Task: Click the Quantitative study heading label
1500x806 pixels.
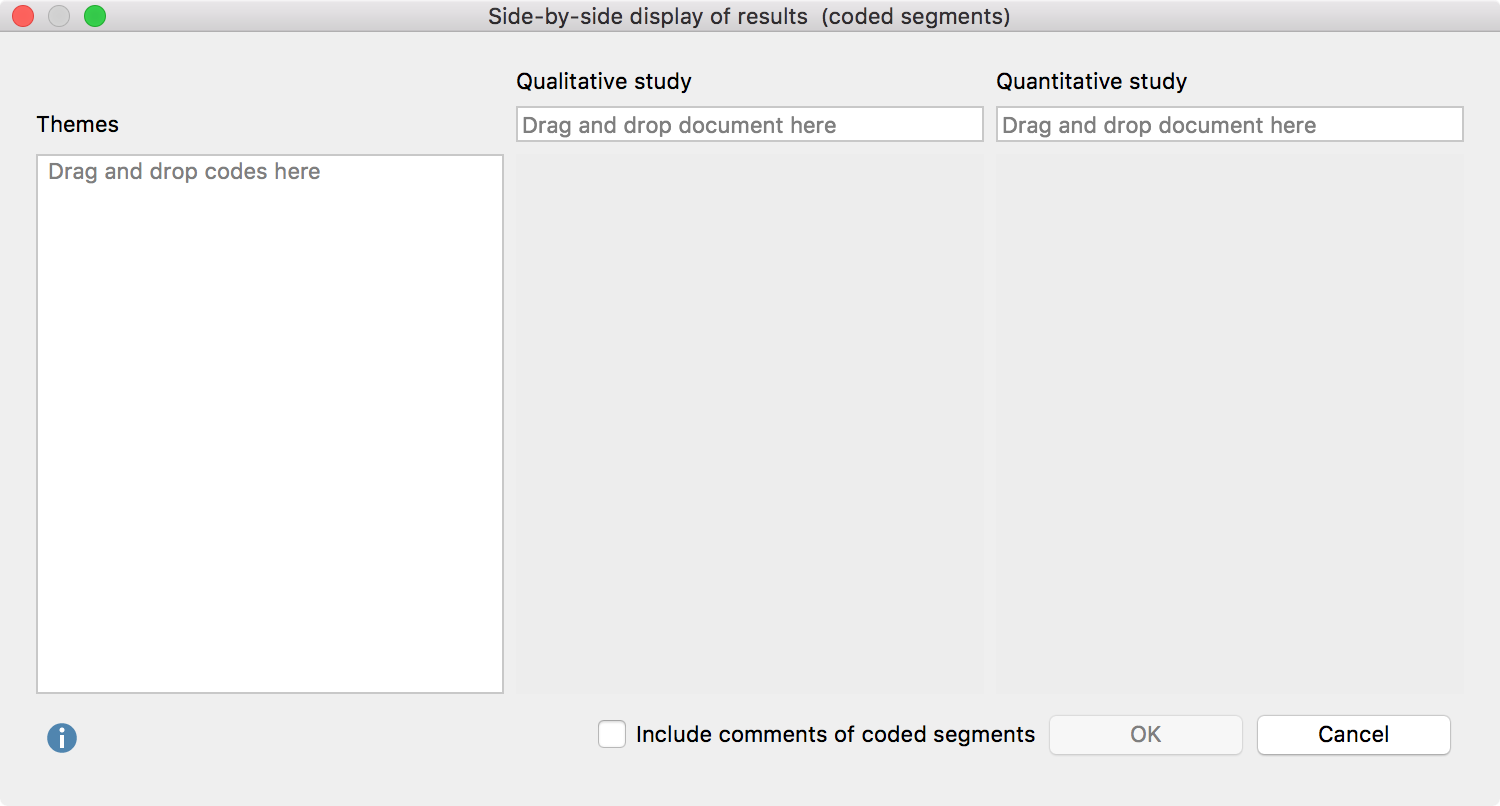Action: pos(1092,82)
